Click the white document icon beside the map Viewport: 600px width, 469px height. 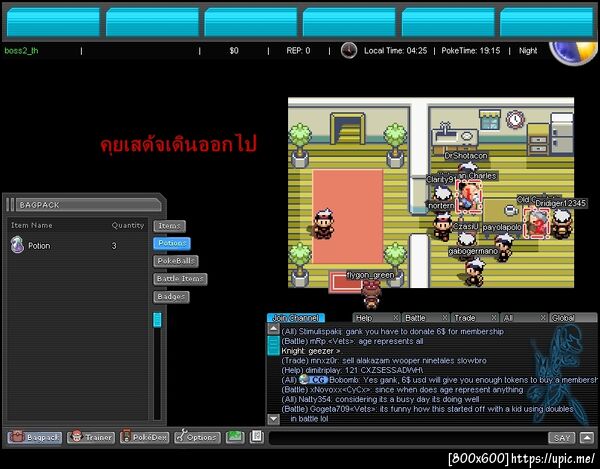[257, 436]
